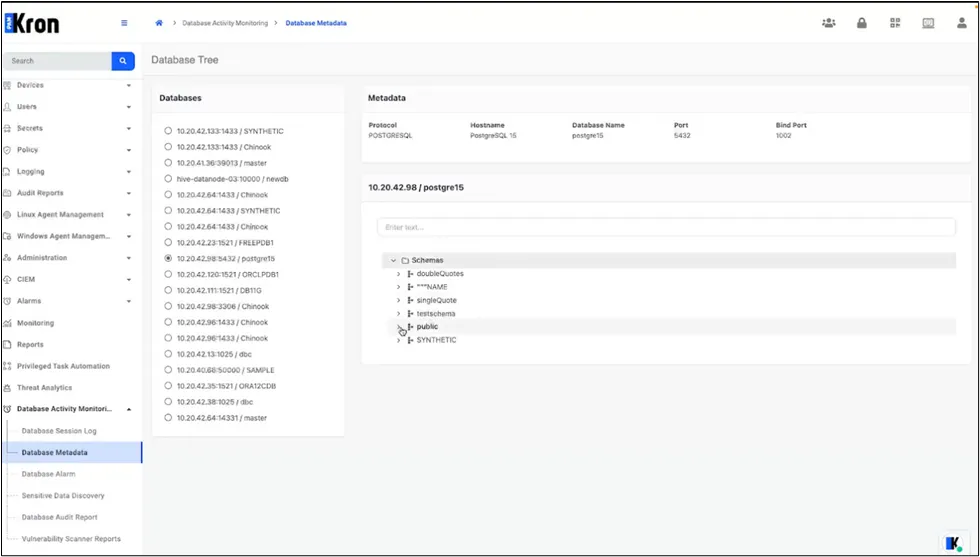Open the QR code icon in header
This screenshot has height=557, width=980.
click(895, 23)
